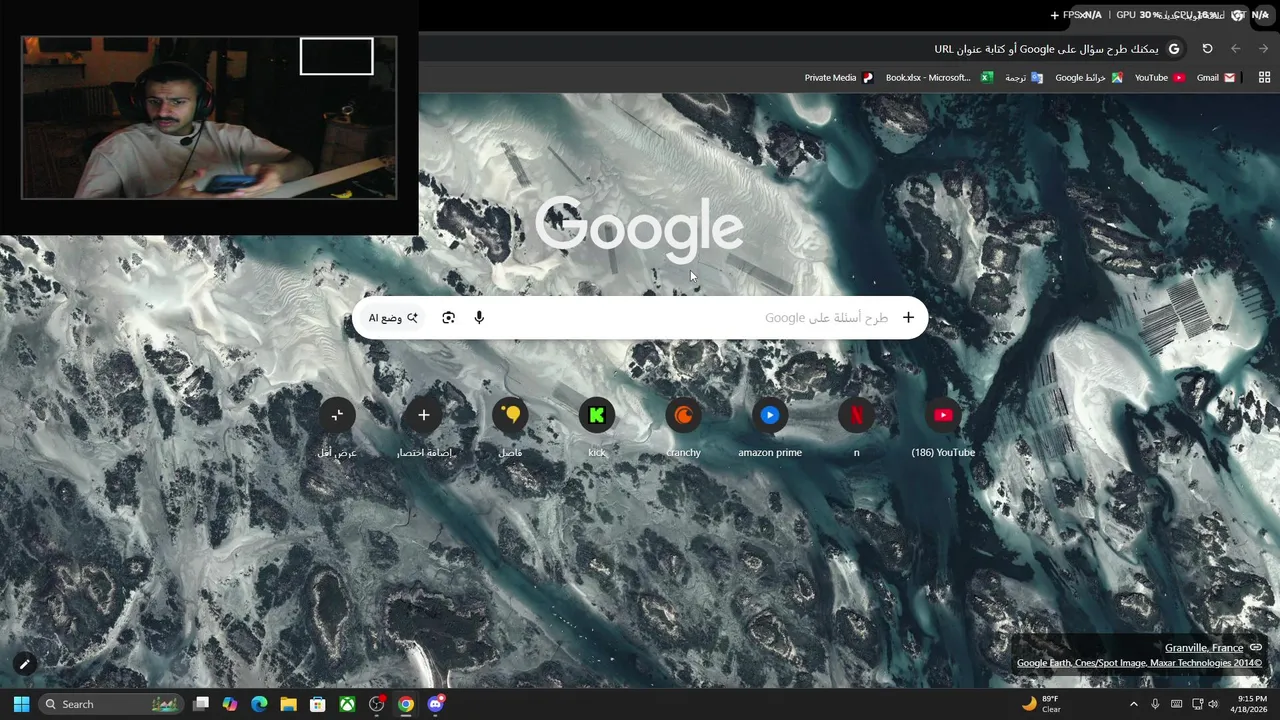Viewport: 1280px width, 720px height.
Task: Collapse shortcuts with the show fewer tile
Action: (337, 426)
